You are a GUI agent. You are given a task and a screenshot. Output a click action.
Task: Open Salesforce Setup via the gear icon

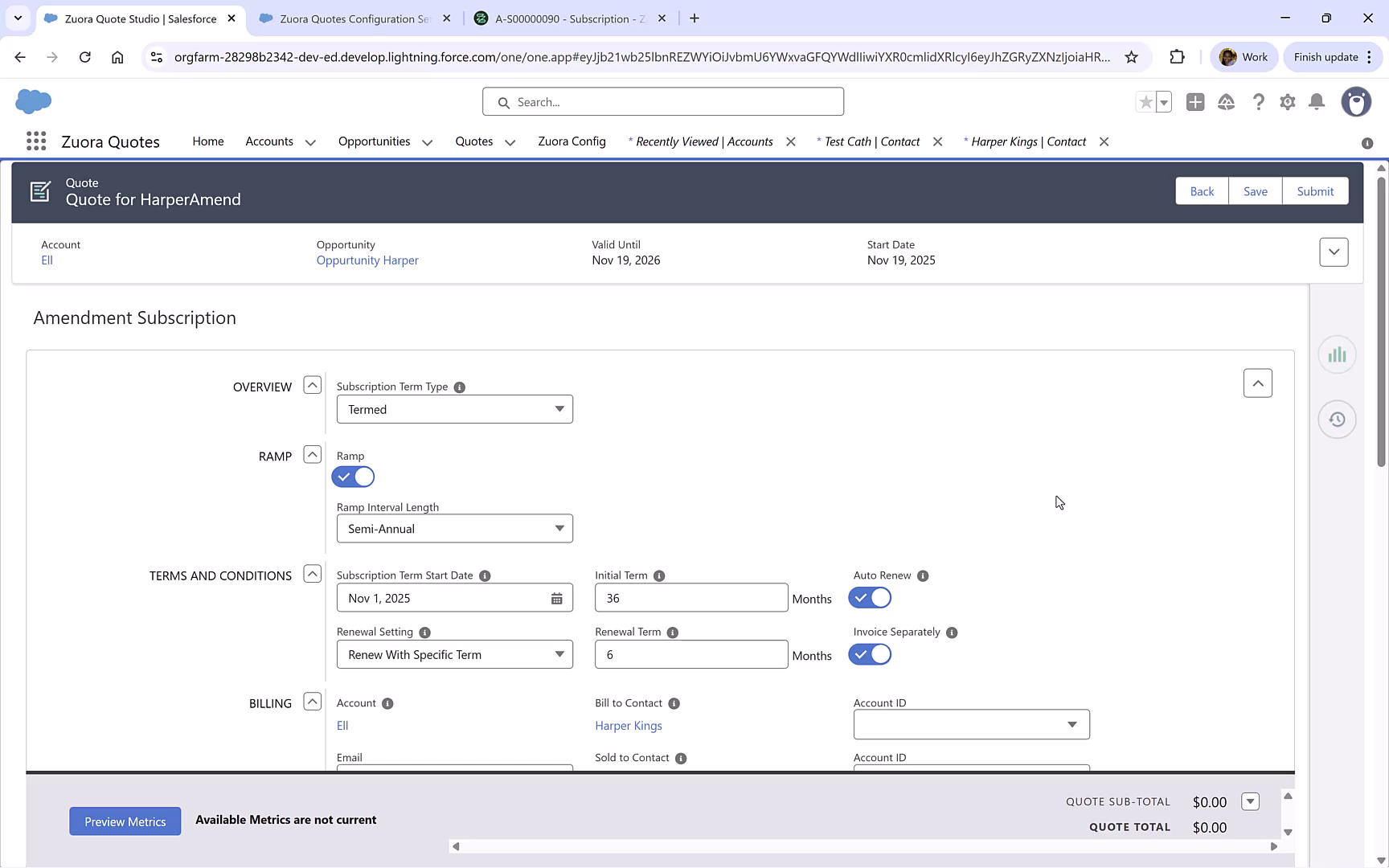tap(1287, 102)
